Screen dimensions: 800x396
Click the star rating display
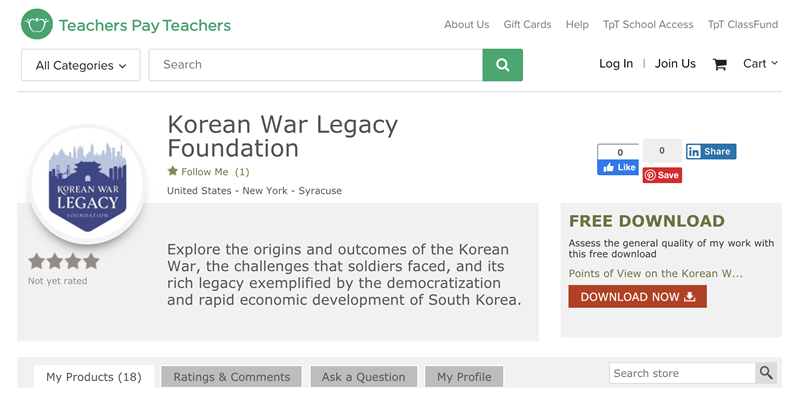pyautogui.click(x=64, y=261)
